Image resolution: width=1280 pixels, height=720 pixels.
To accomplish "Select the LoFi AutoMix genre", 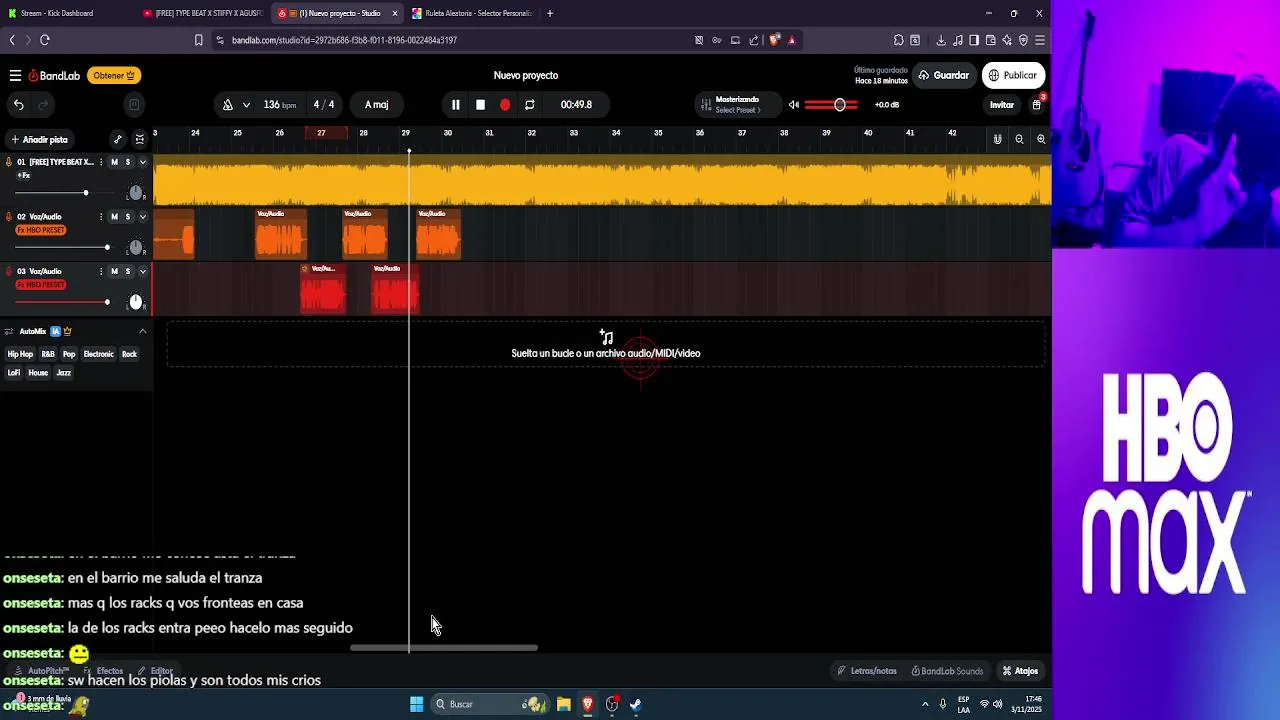I will [x=14, y=373].
